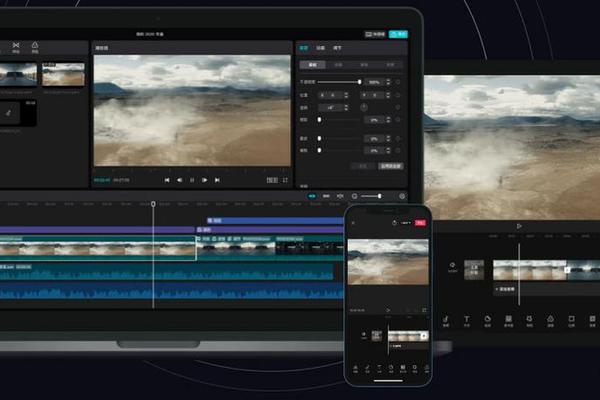The image size is (600, 400).
Task: Tap the play icon on the tablet
Action: (x=519, y=226)
